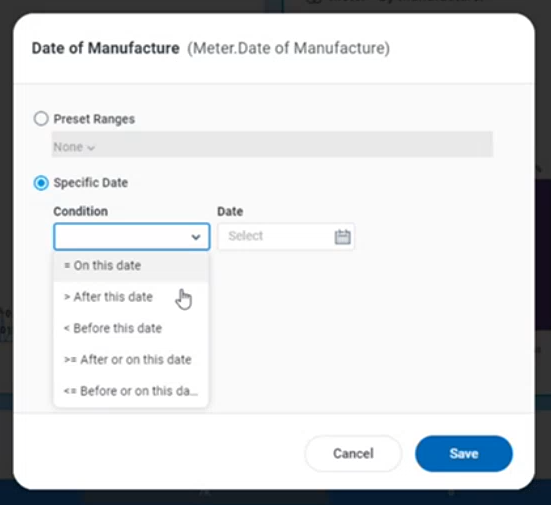Select the Specific Date radio button
The width and height of the screenshot is (551, 505).
coord(41,183)
